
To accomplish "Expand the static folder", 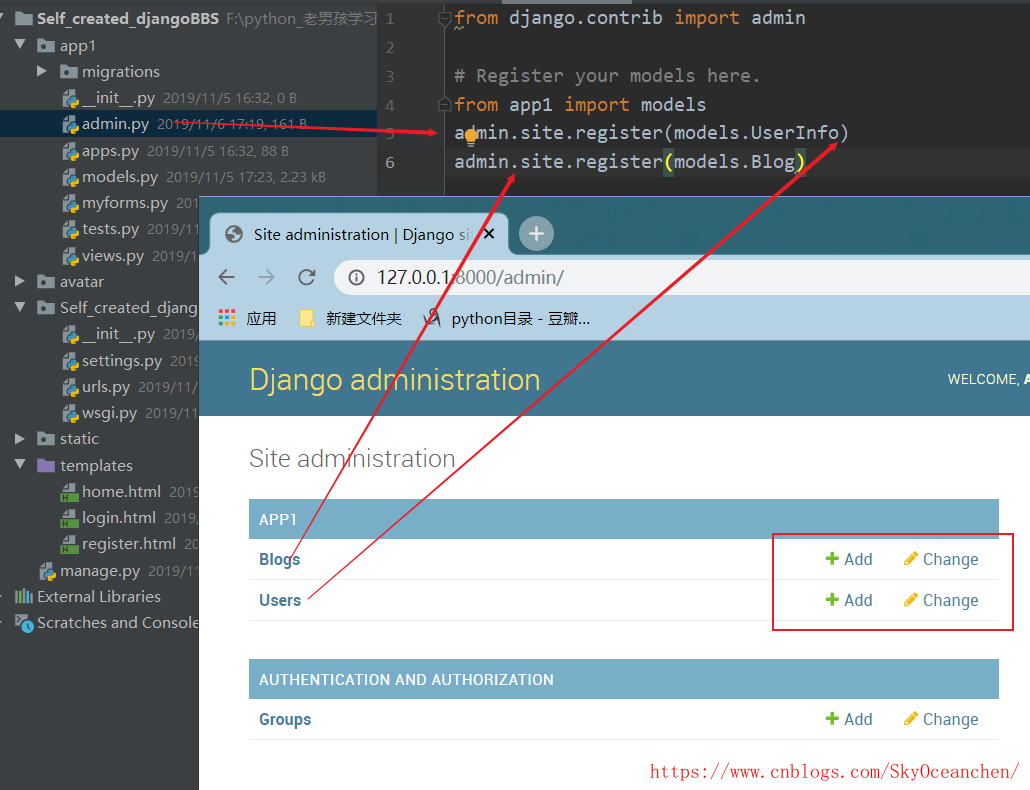I will pos(20,439).
